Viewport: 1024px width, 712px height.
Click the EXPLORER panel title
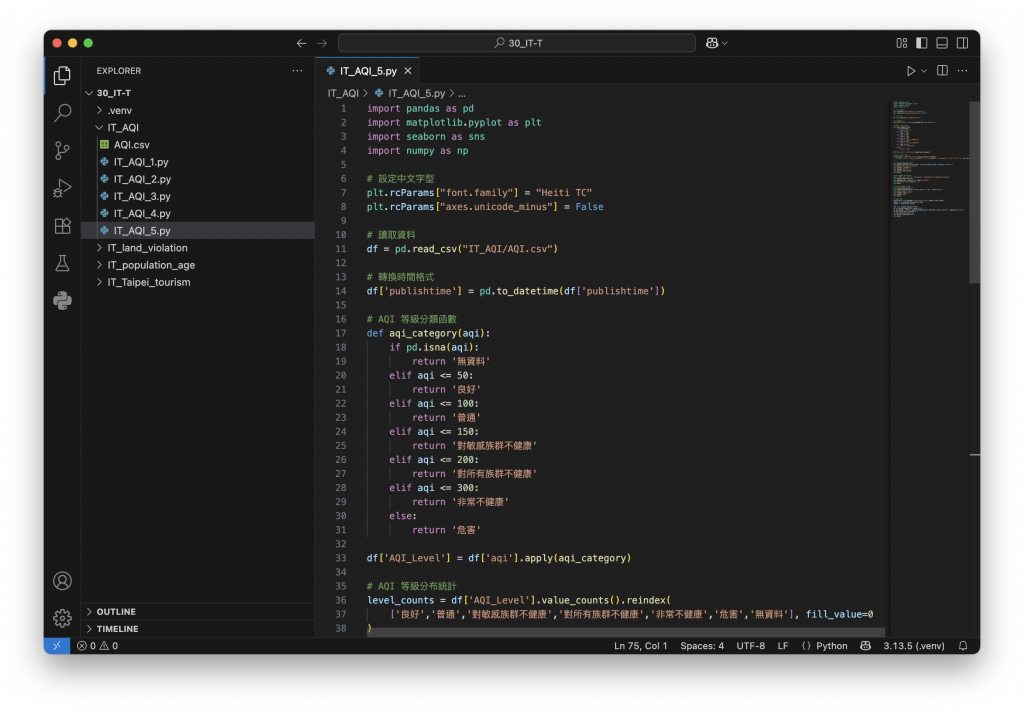(x=119, y=71)
